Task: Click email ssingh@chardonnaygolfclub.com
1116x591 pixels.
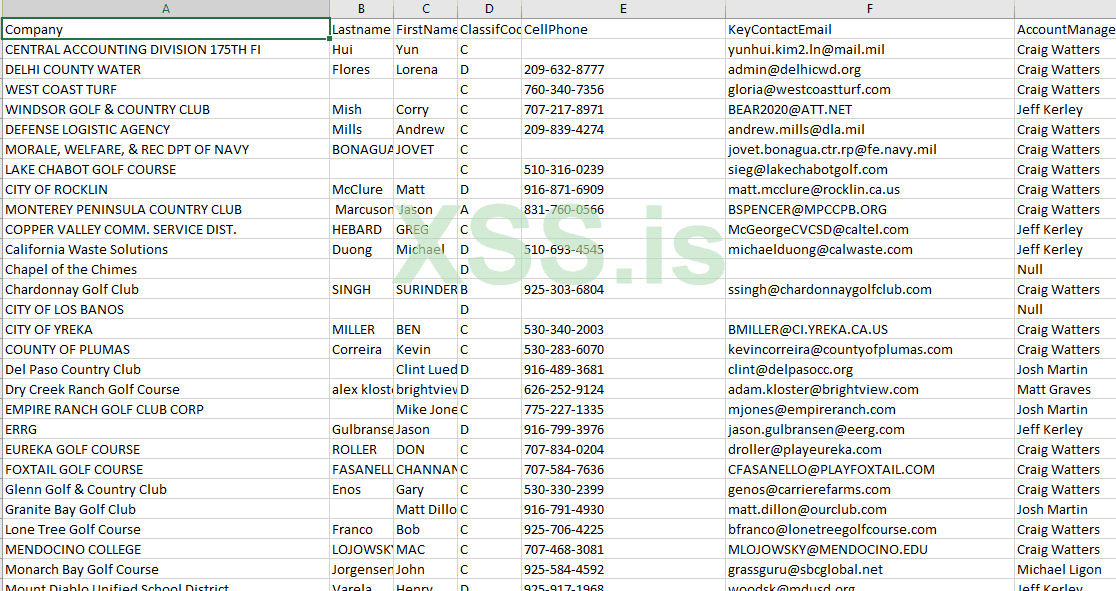Action: [830, 289]
